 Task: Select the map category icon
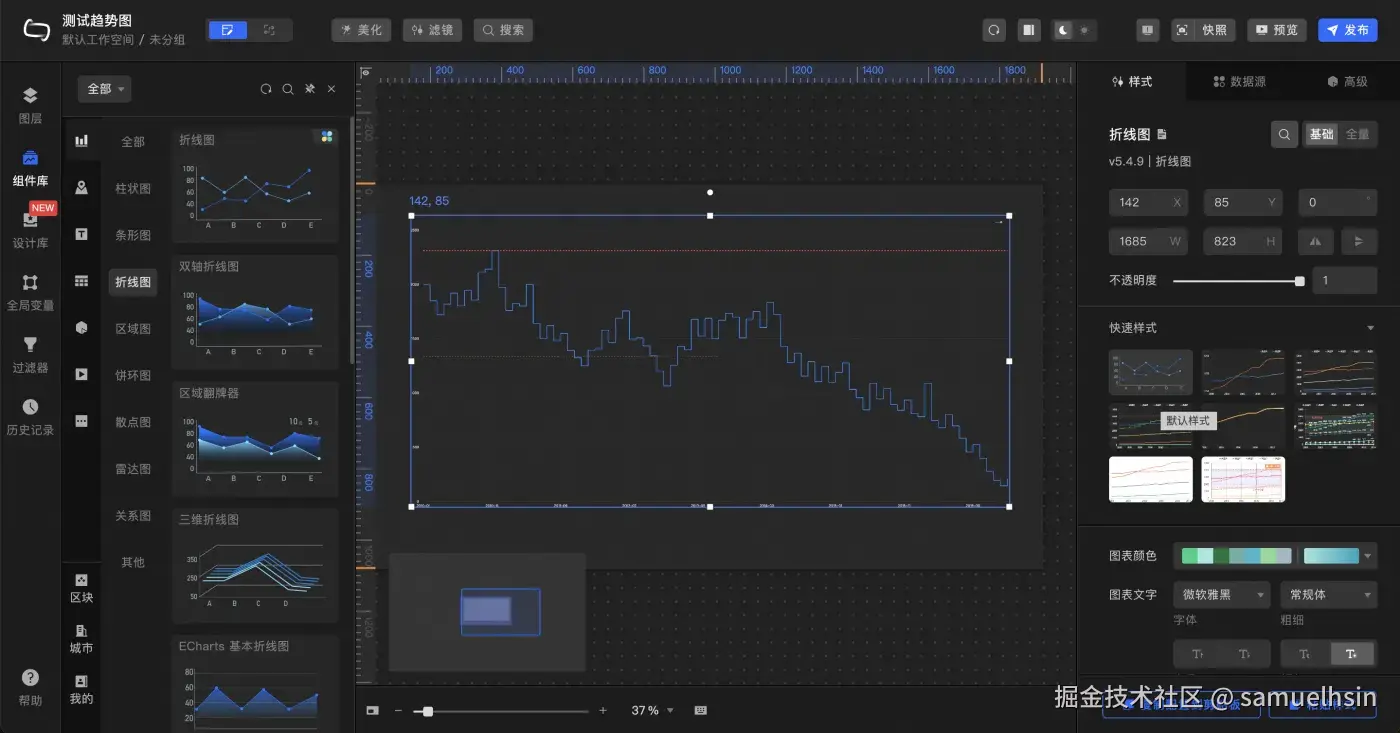pos(82,188)
